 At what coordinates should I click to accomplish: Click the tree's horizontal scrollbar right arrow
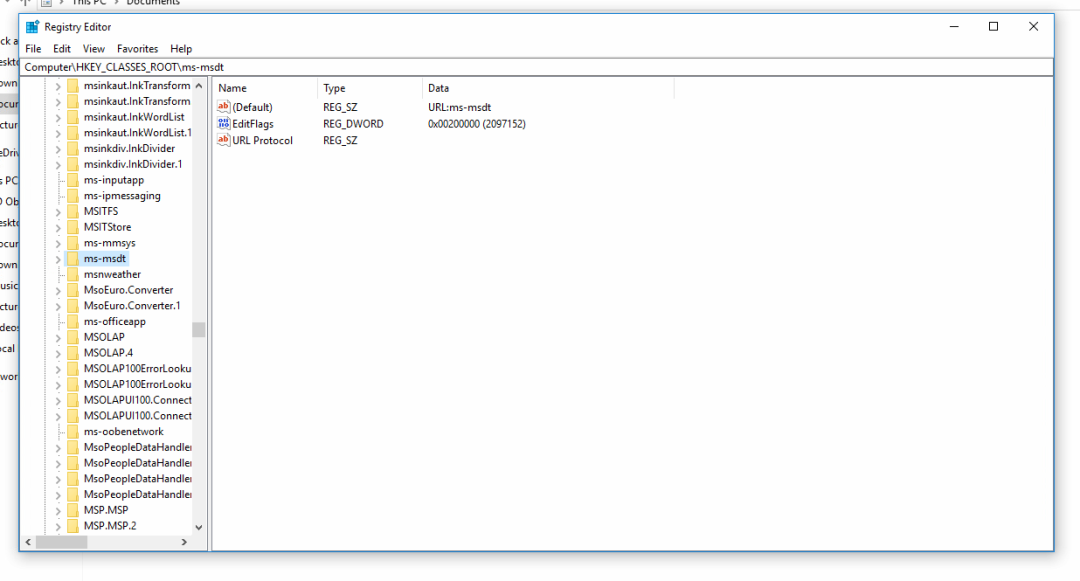184,542
